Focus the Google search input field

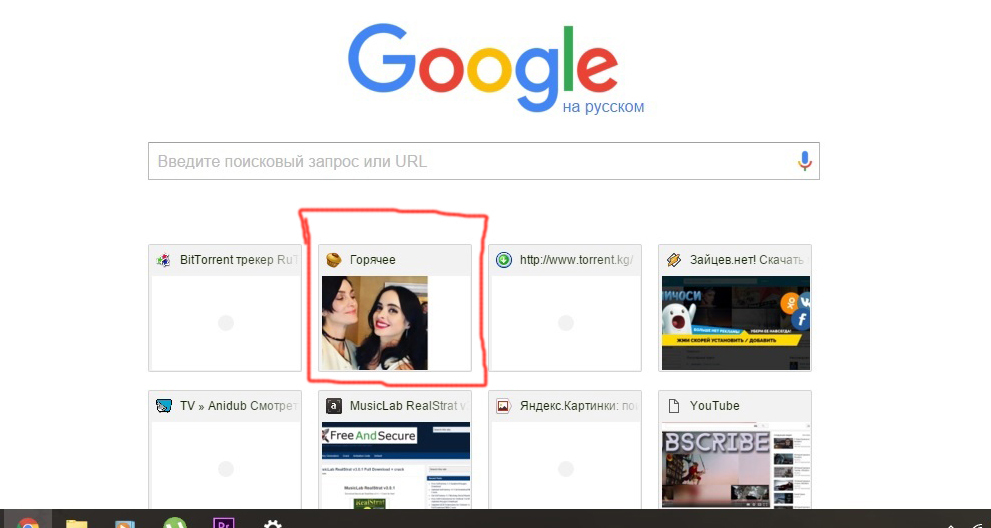pyautogui.click(x=470, y=161)
